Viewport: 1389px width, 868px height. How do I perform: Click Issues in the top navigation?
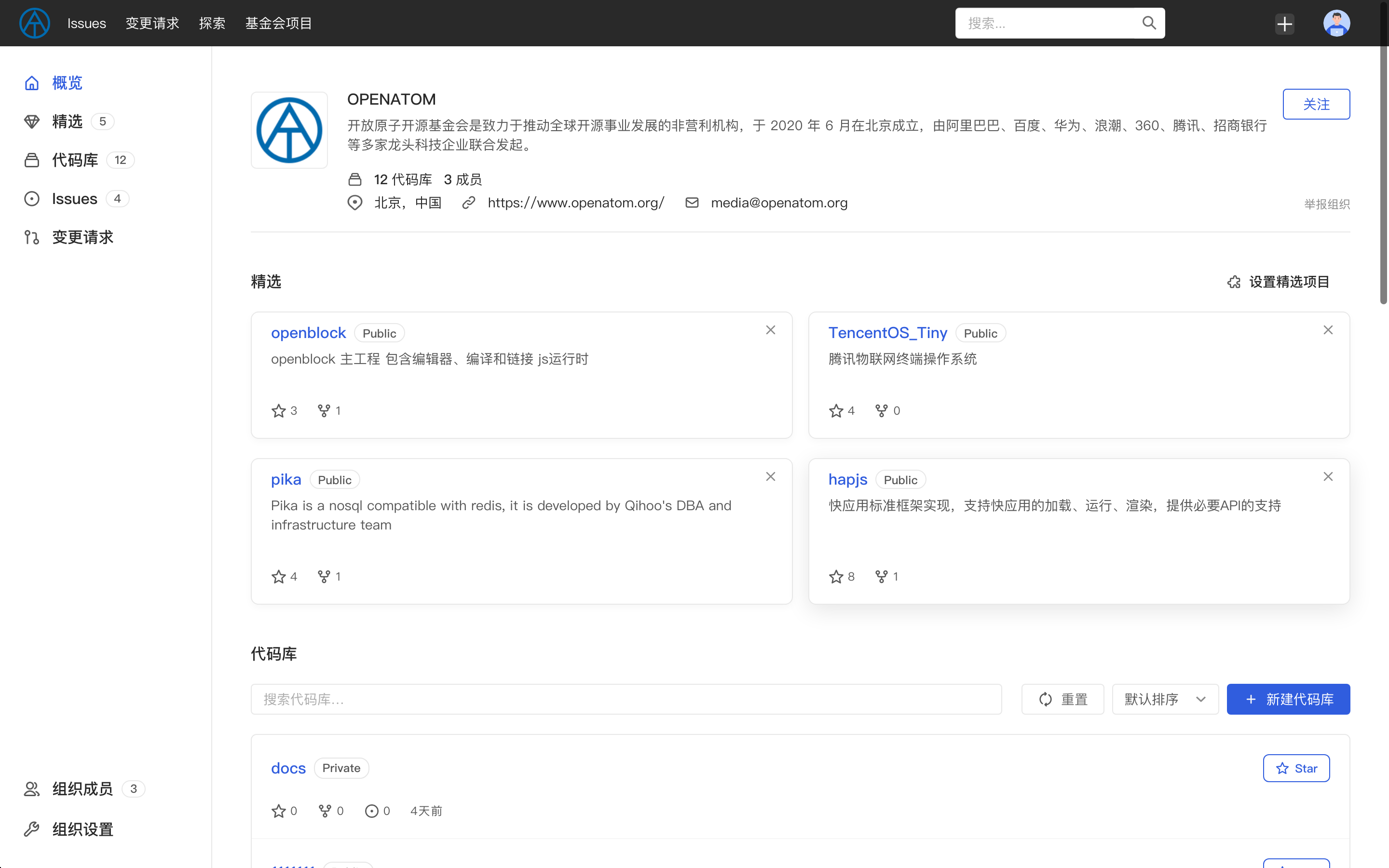coord(87,24)
